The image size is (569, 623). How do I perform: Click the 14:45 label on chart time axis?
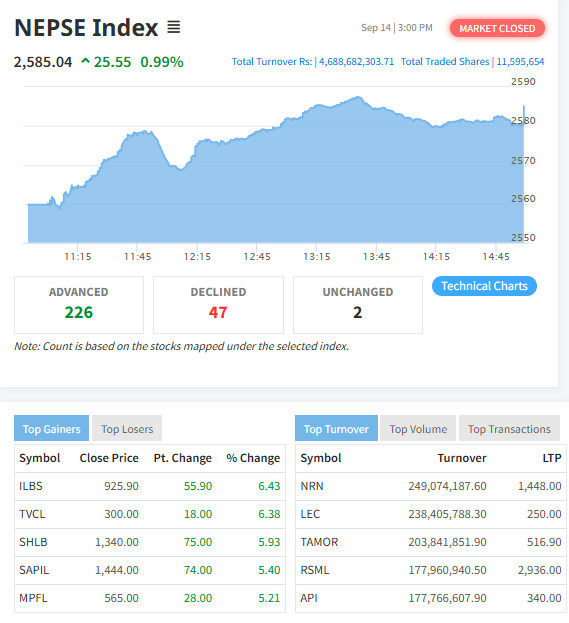496,257
